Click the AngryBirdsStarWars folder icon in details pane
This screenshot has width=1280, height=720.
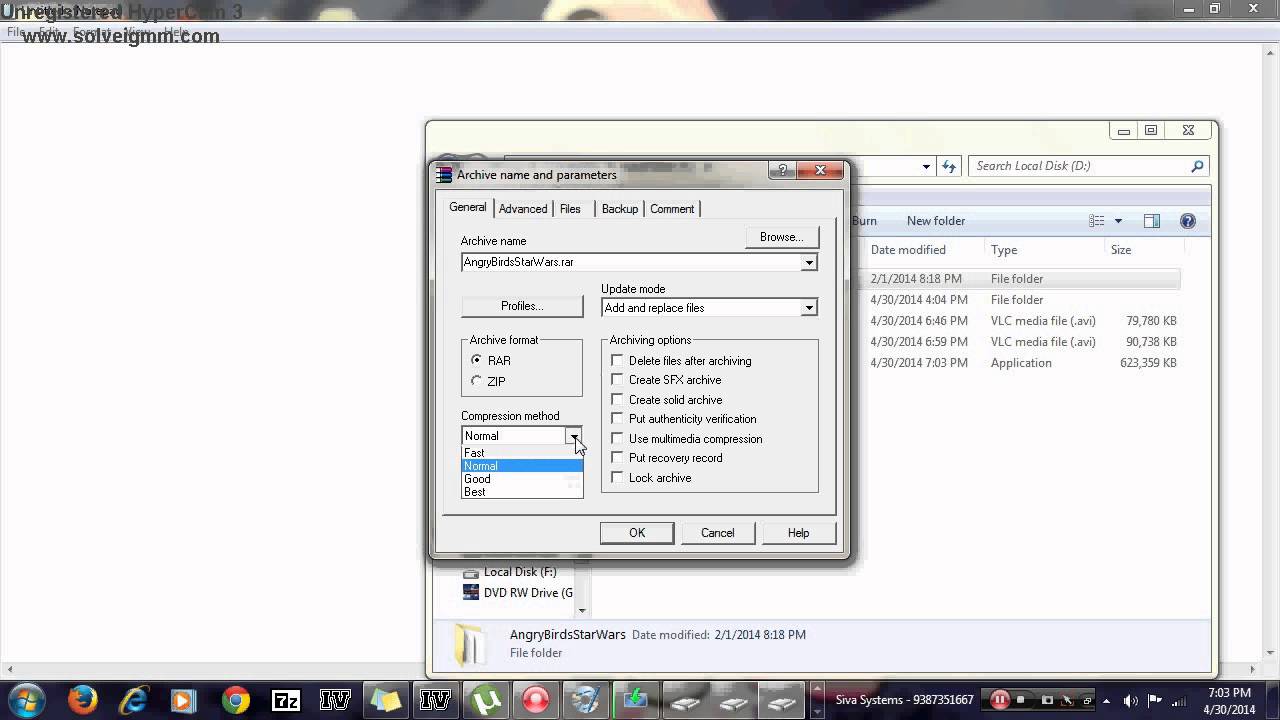click(x=469, y=644)
